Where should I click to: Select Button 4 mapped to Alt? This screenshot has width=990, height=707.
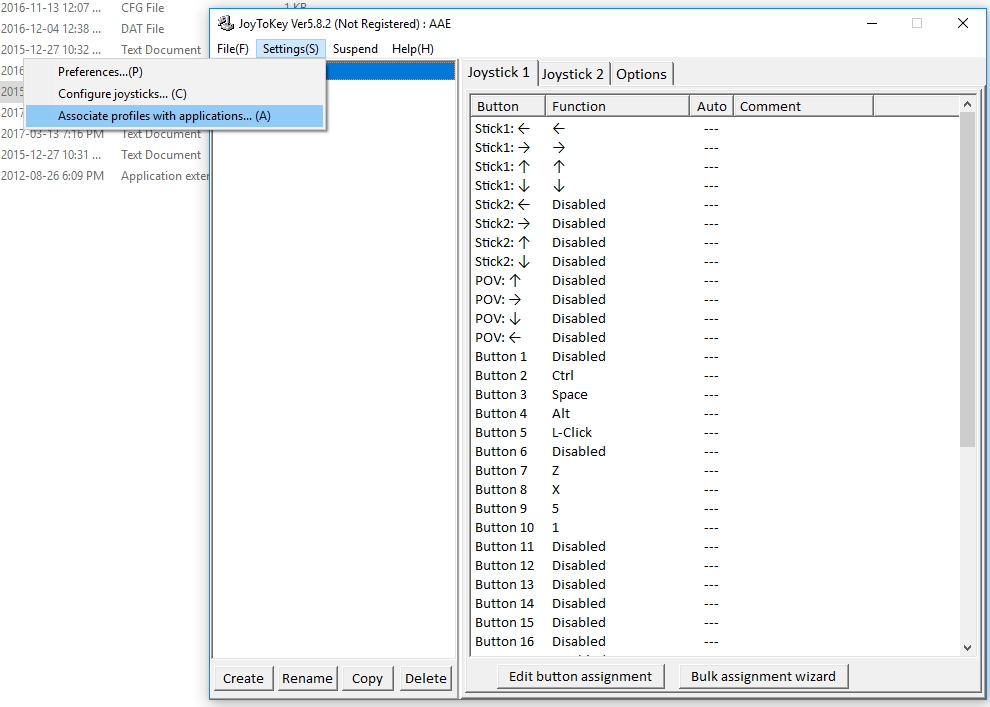[715, 413]
